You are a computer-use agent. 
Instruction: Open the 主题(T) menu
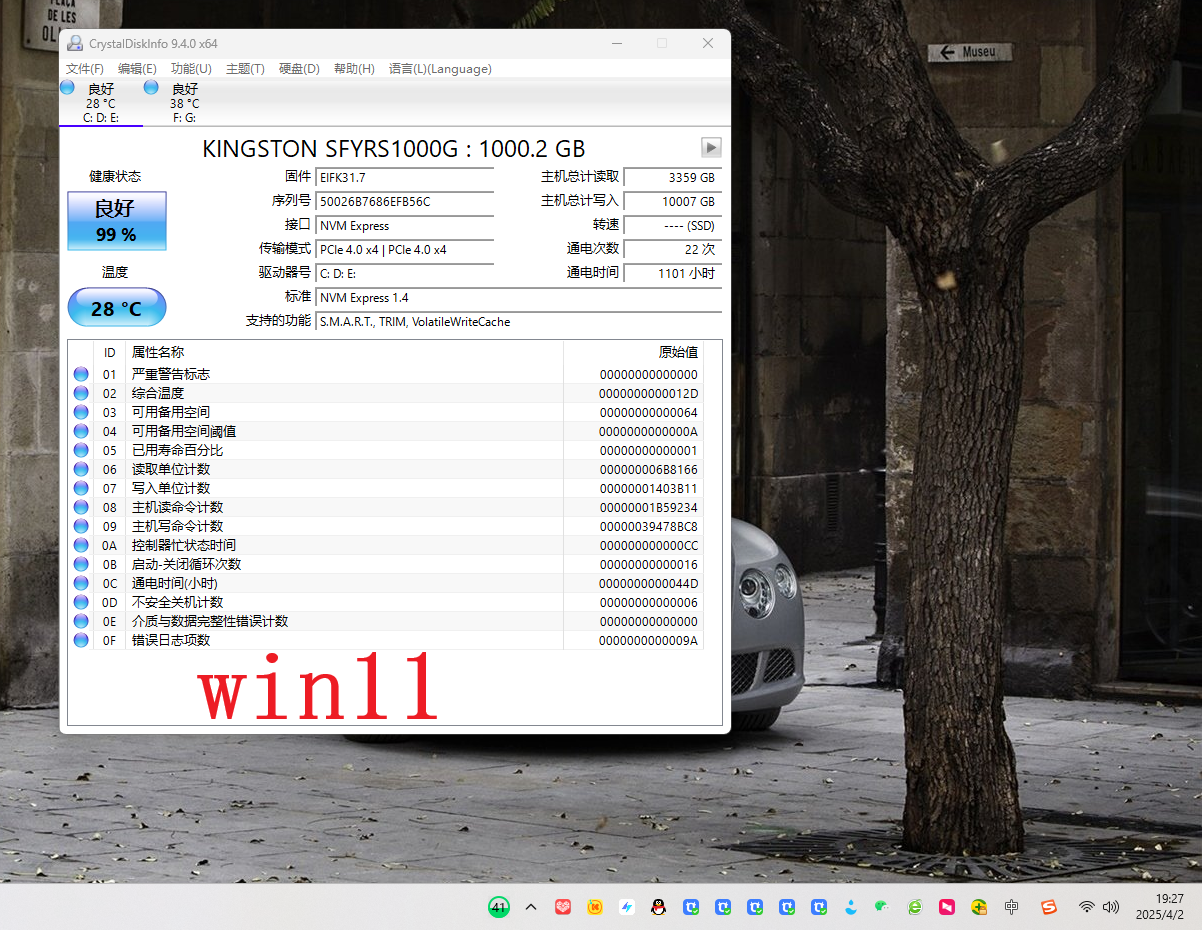click(x=245, y=69)
